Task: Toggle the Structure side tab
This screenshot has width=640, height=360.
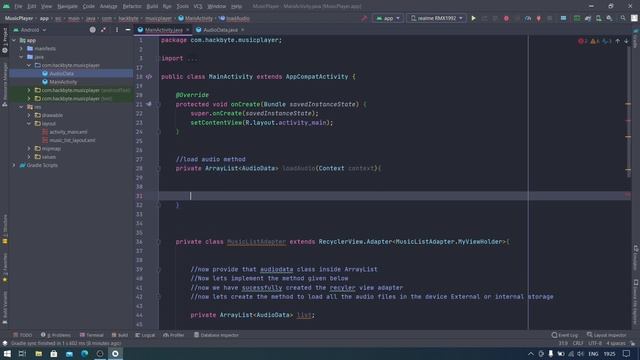Action: coord(5,229)
